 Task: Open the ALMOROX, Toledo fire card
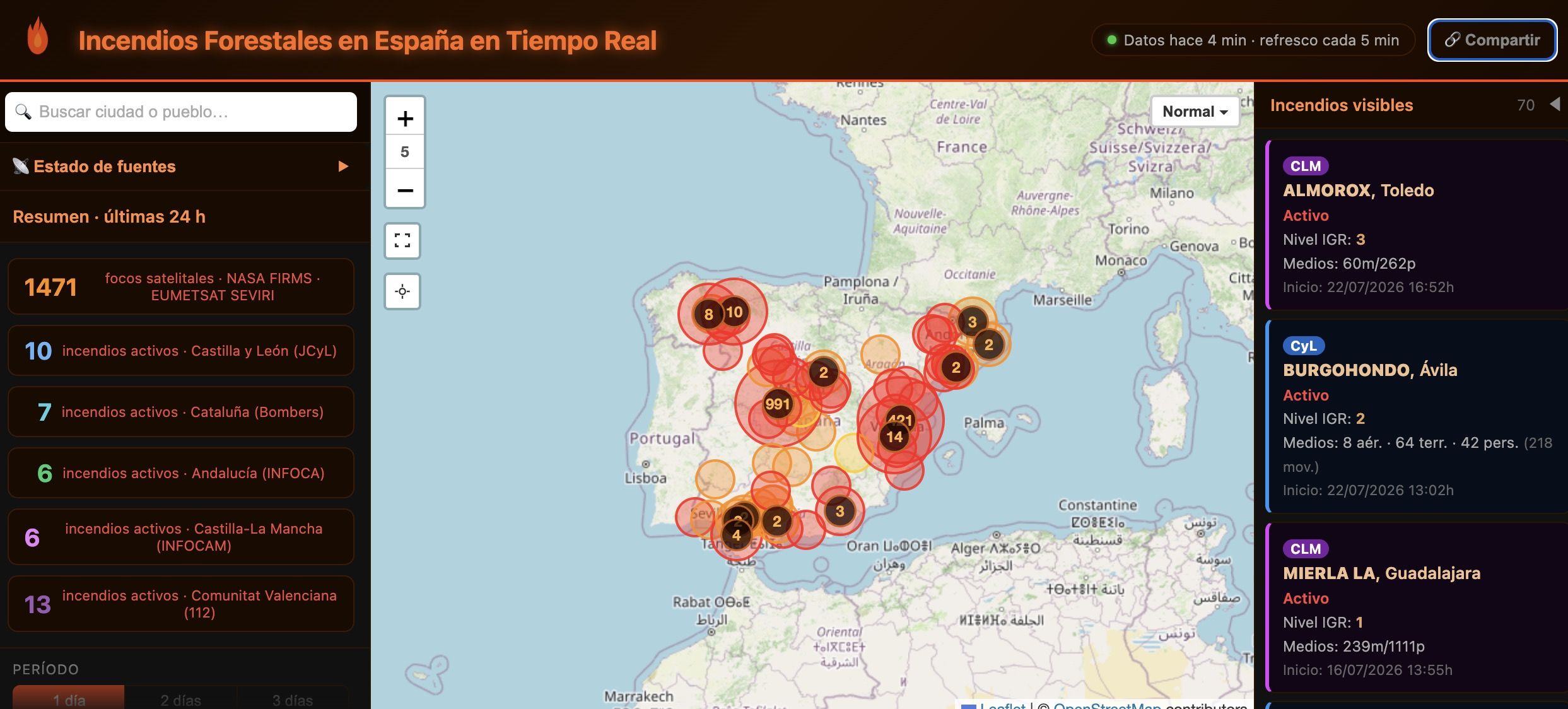pyautogui.click(x=1416, y=225)
